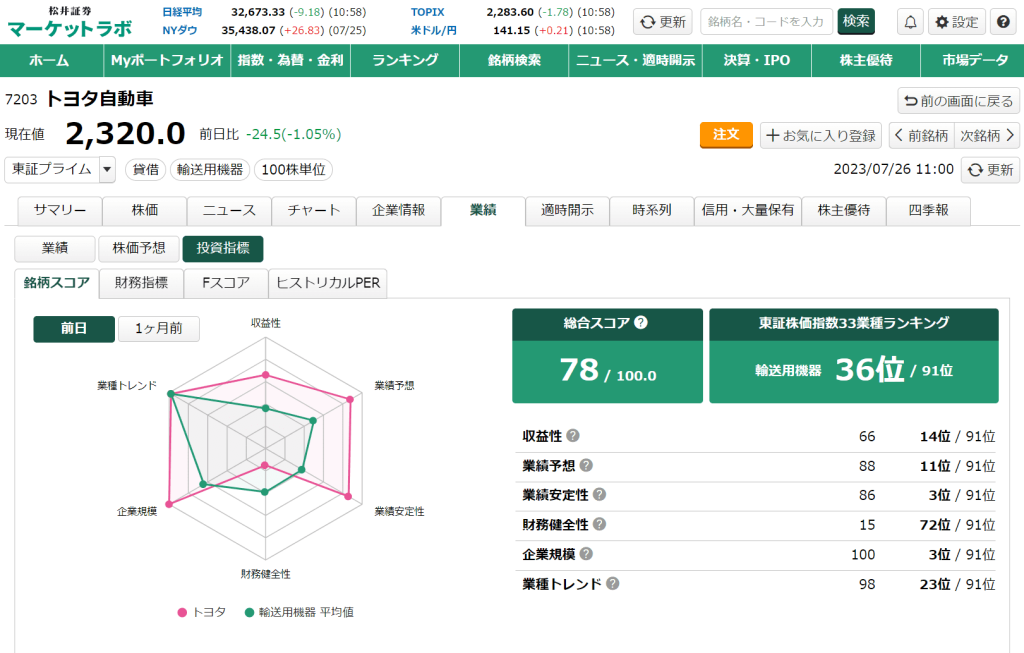Image resolution: width=1024 pixels, height=653 pixels.
Task: Open the Fスコア tab
Action: click(226, 283)
